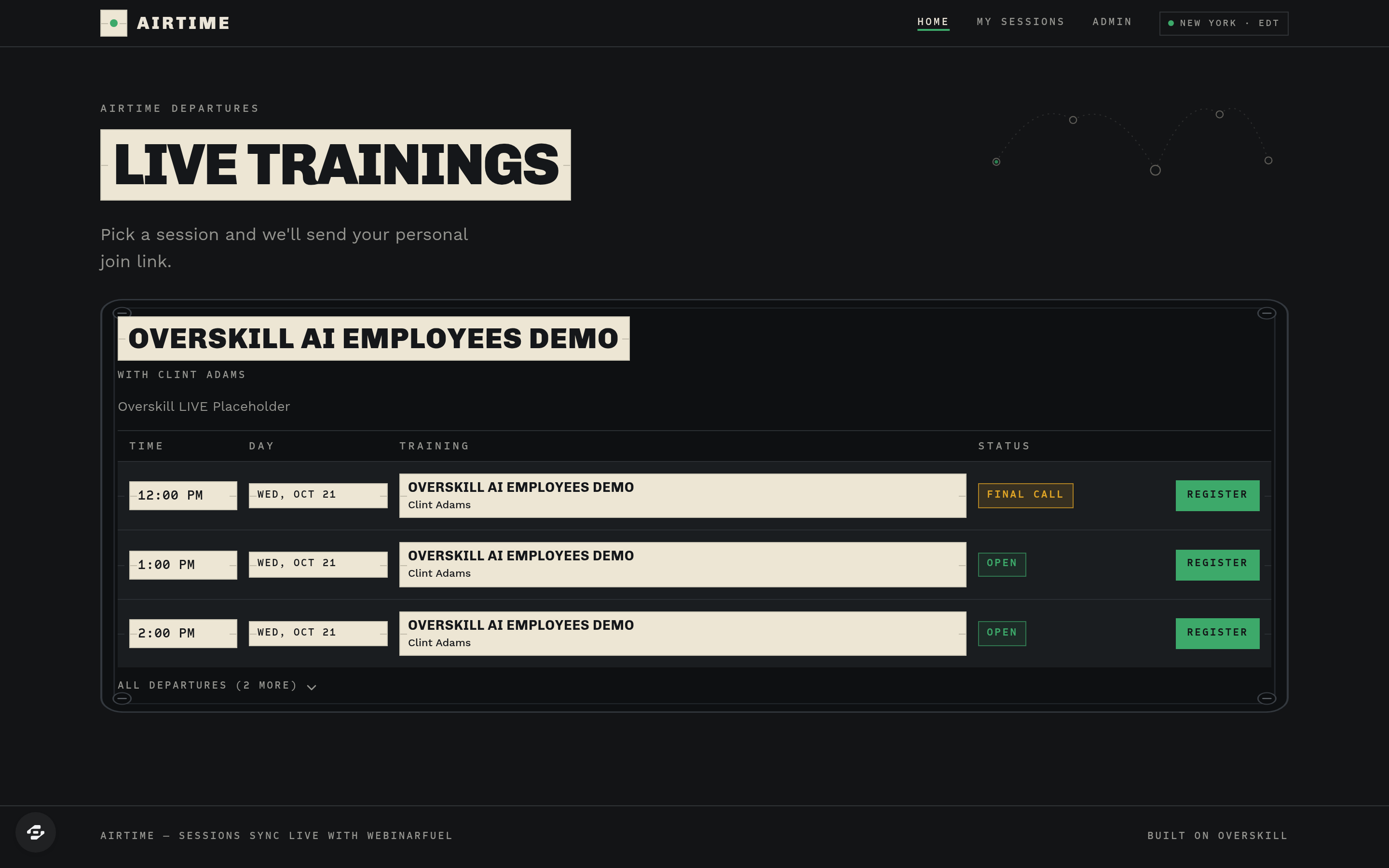This screenshot has height=868, width=1389.
Task: Open the training title in 12:00 PM row
Action: tap(520, 487)
